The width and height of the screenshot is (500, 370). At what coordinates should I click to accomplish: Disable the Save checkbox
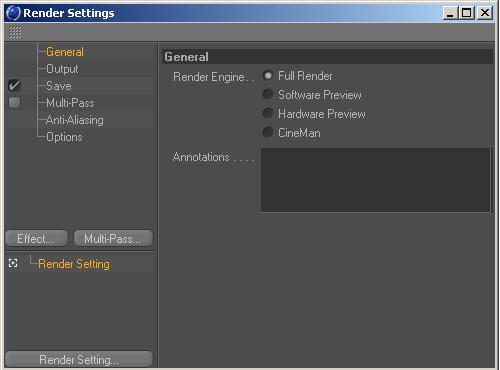tap(14, 86)
